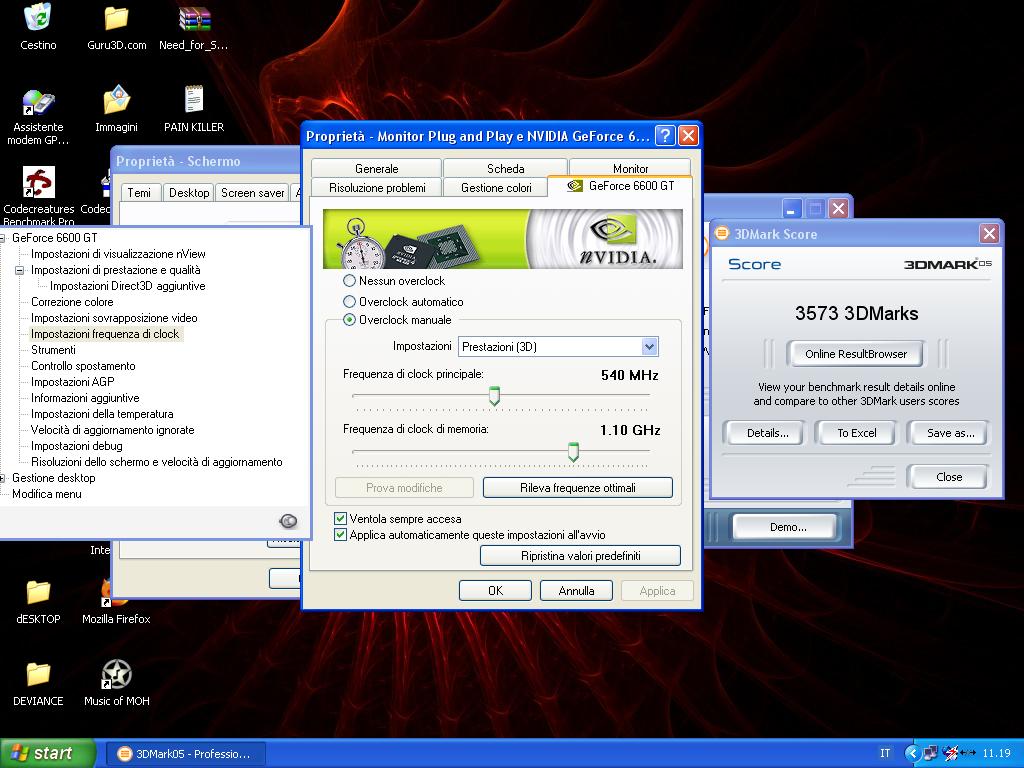This screenshot has height=768, width=1024.
Task: Click the Frequenza di clock di memoria slider thumb
Action: pos(573,451)
